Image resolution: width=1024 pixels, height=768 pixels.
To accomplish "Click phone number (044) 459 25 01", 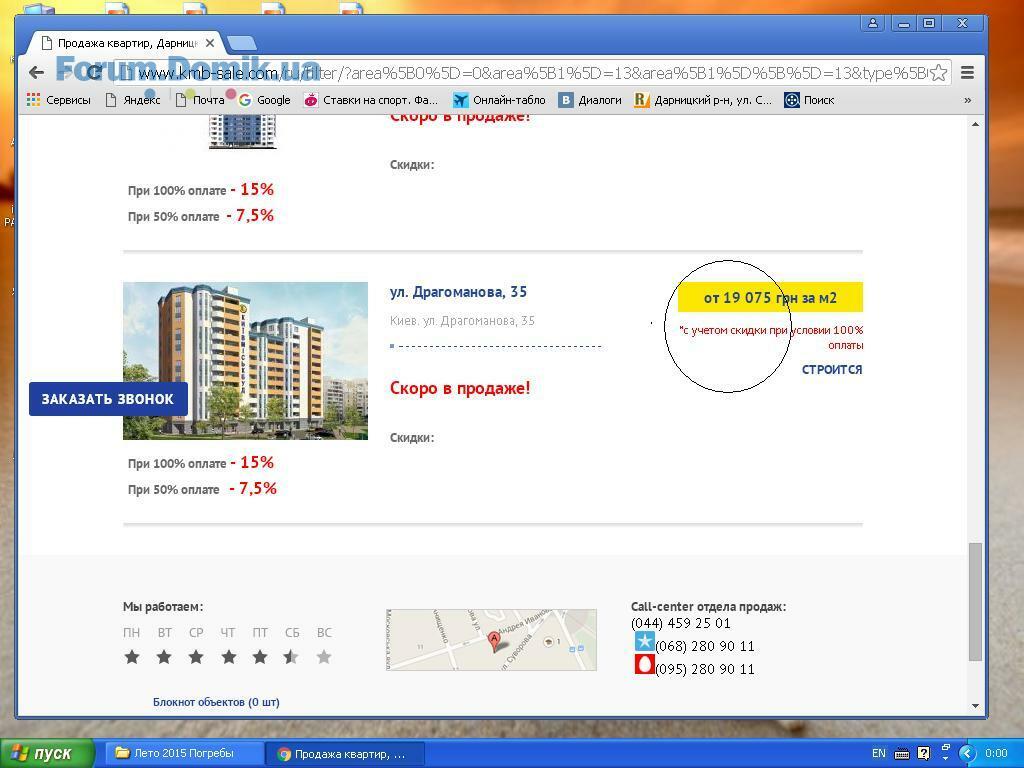I will click(x=680, y=623).
